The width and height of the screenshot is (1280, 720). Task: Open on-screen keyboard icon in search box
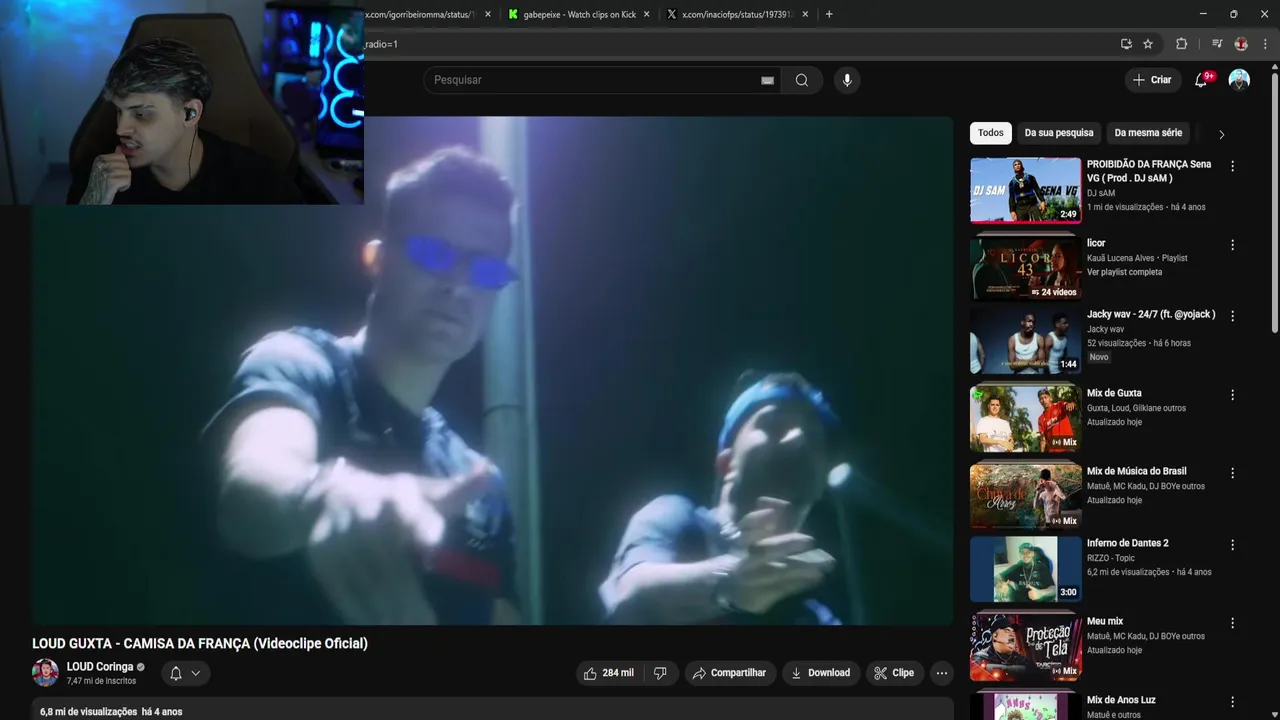(x=767, y=80)
